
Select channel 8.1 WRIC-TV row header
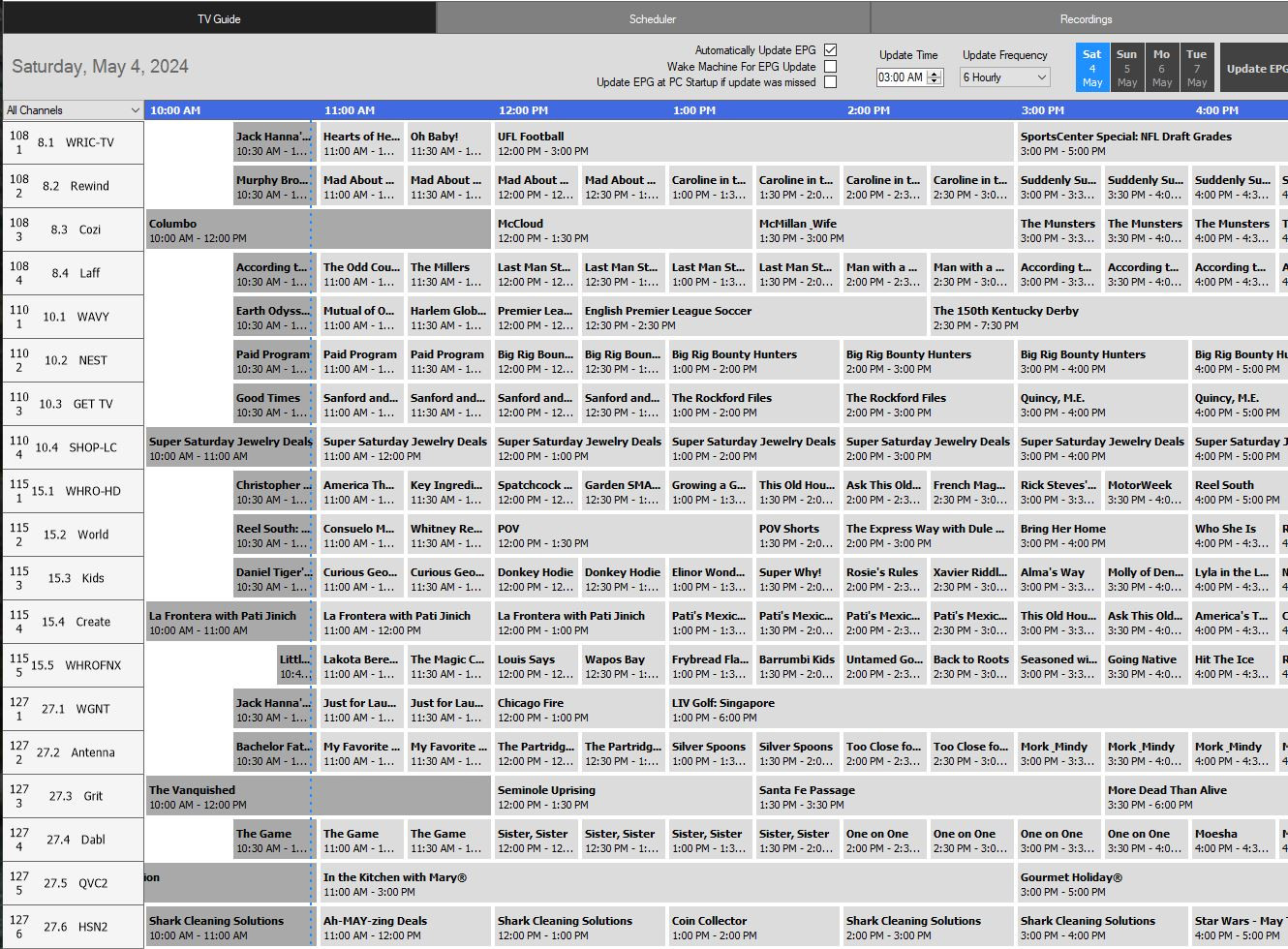pos(74,142)
